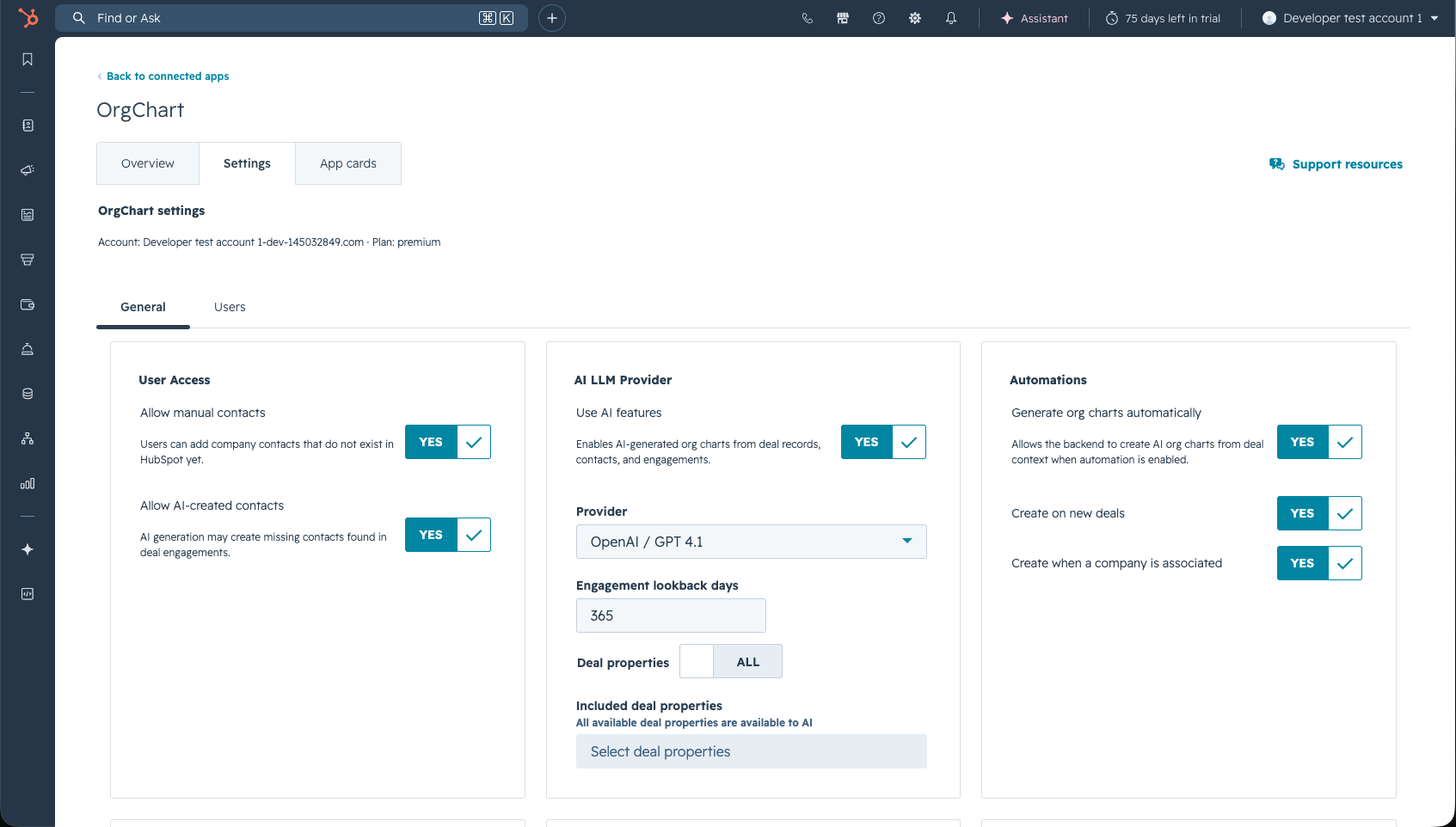
Task: Open the Notifications bell icon
Action: 951,18
